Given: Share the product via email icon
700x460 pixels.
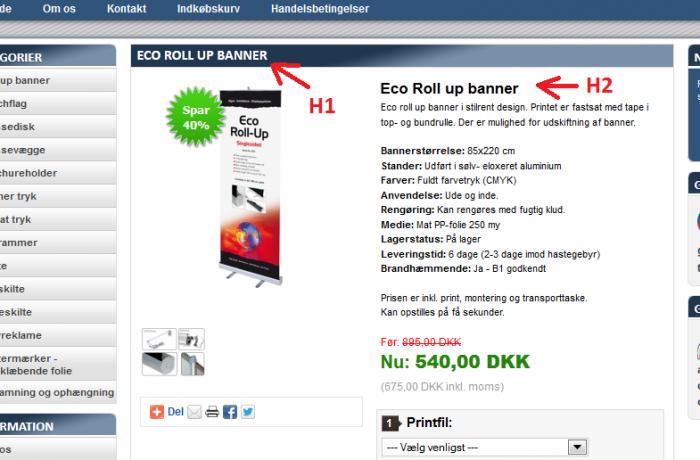Looking at the screenshot, I should tap(194, 412).
